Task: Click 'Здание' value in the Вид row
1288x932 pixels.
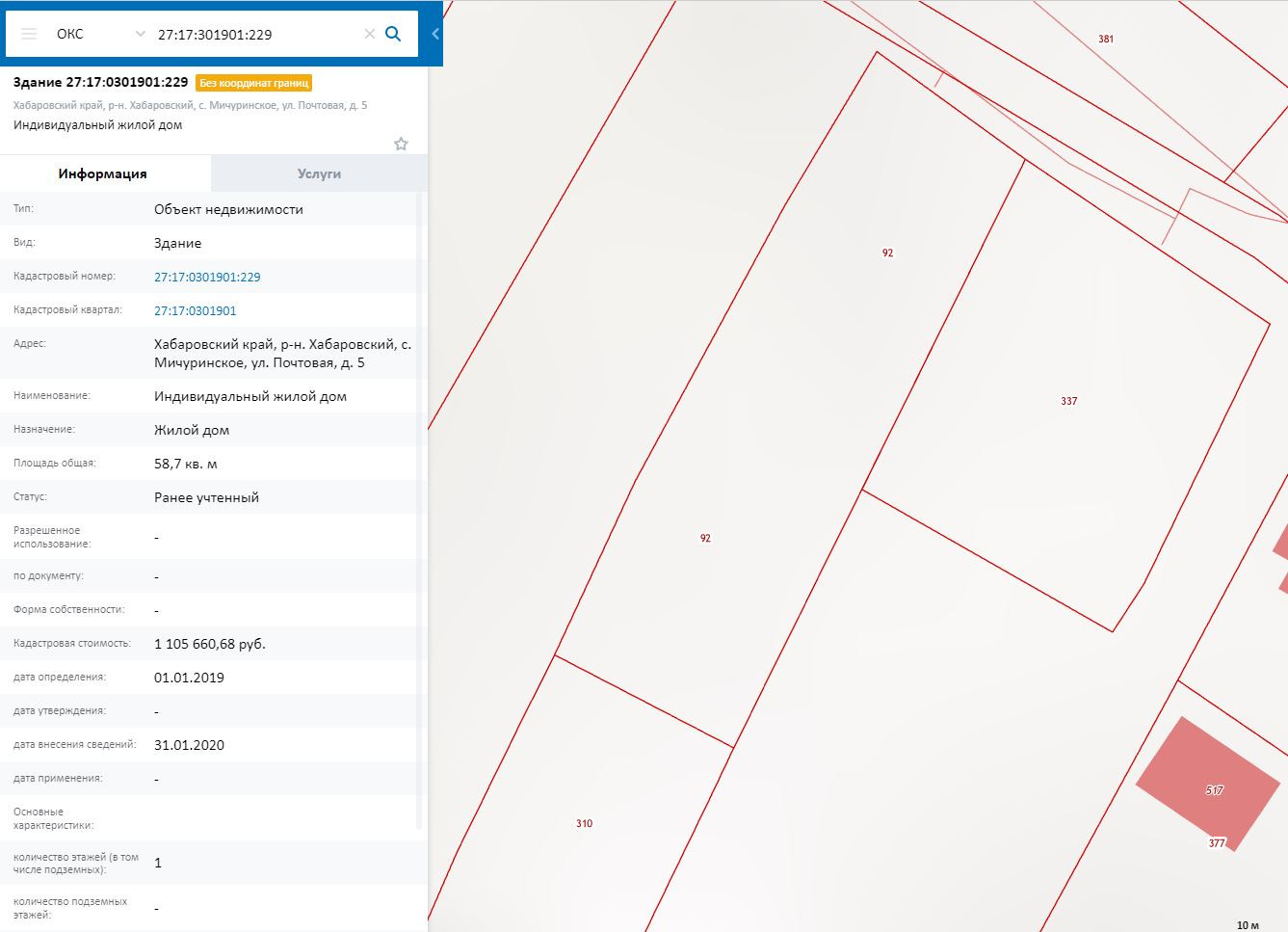Action: point(177,243)
